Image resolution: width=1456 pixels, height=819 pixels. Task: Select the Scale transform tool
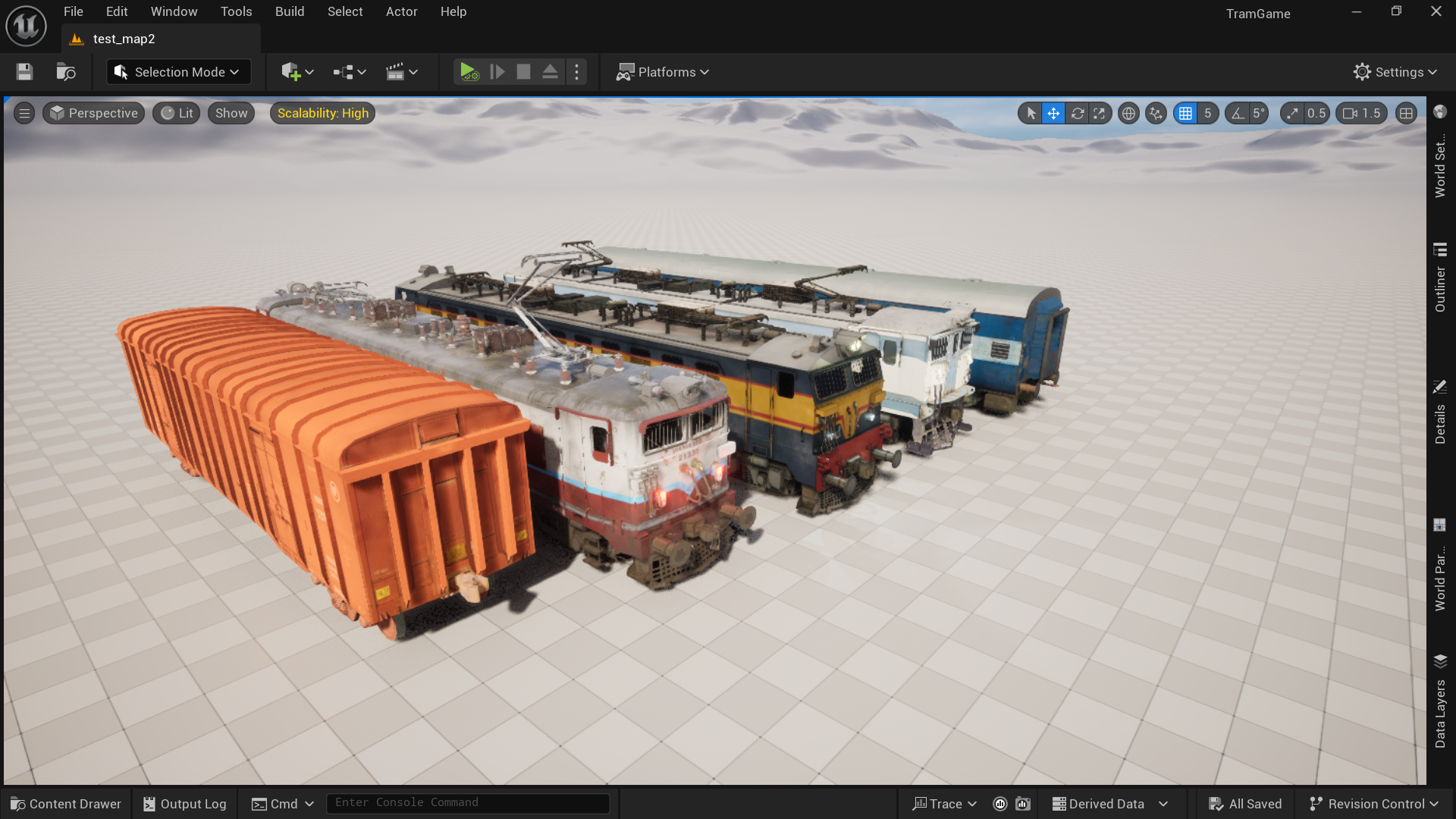pyautogui.click(x=1100, y=114)
